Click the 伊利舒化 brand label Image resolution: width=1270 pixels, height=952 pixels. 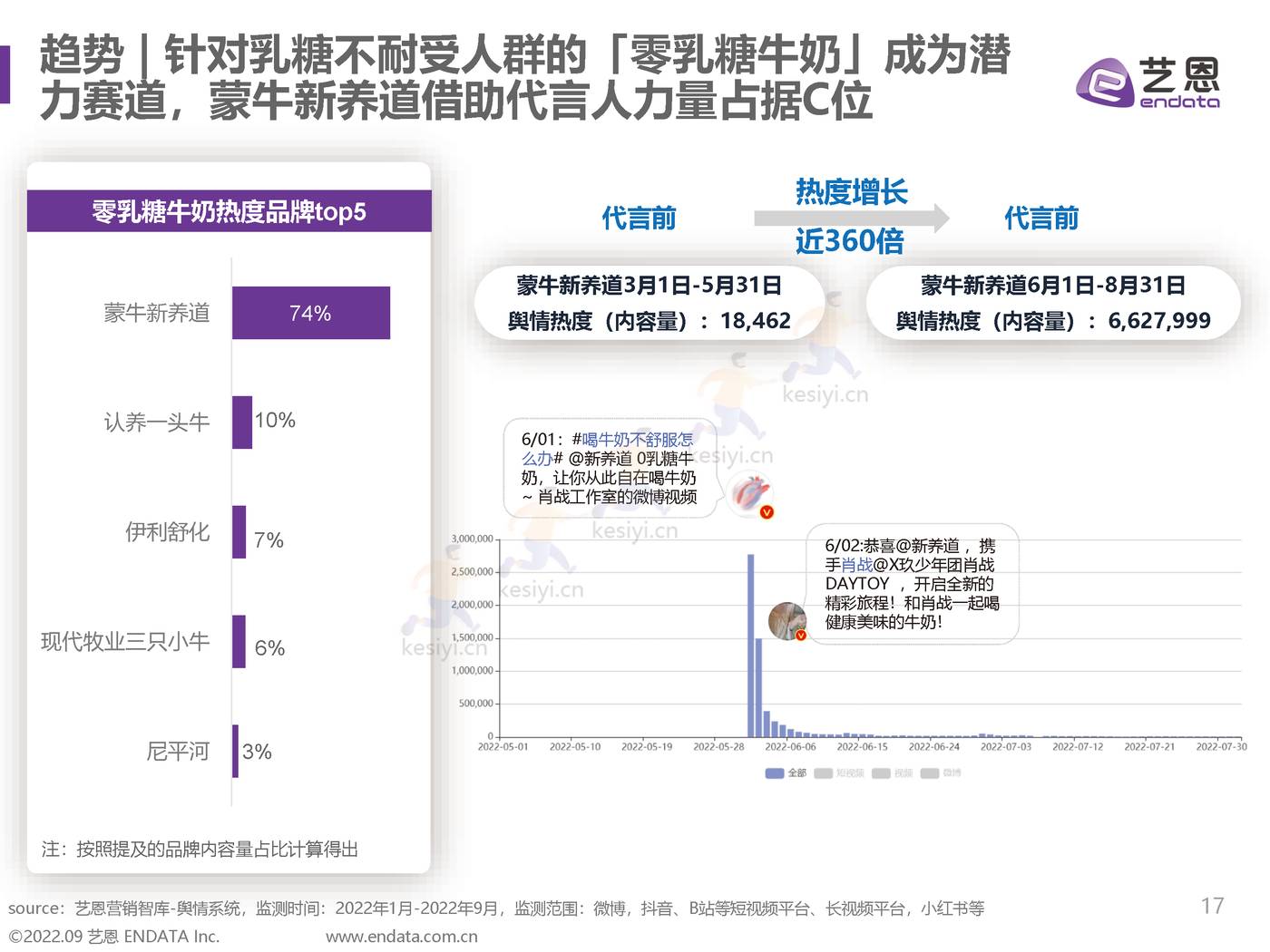click(x=168, y=531)
